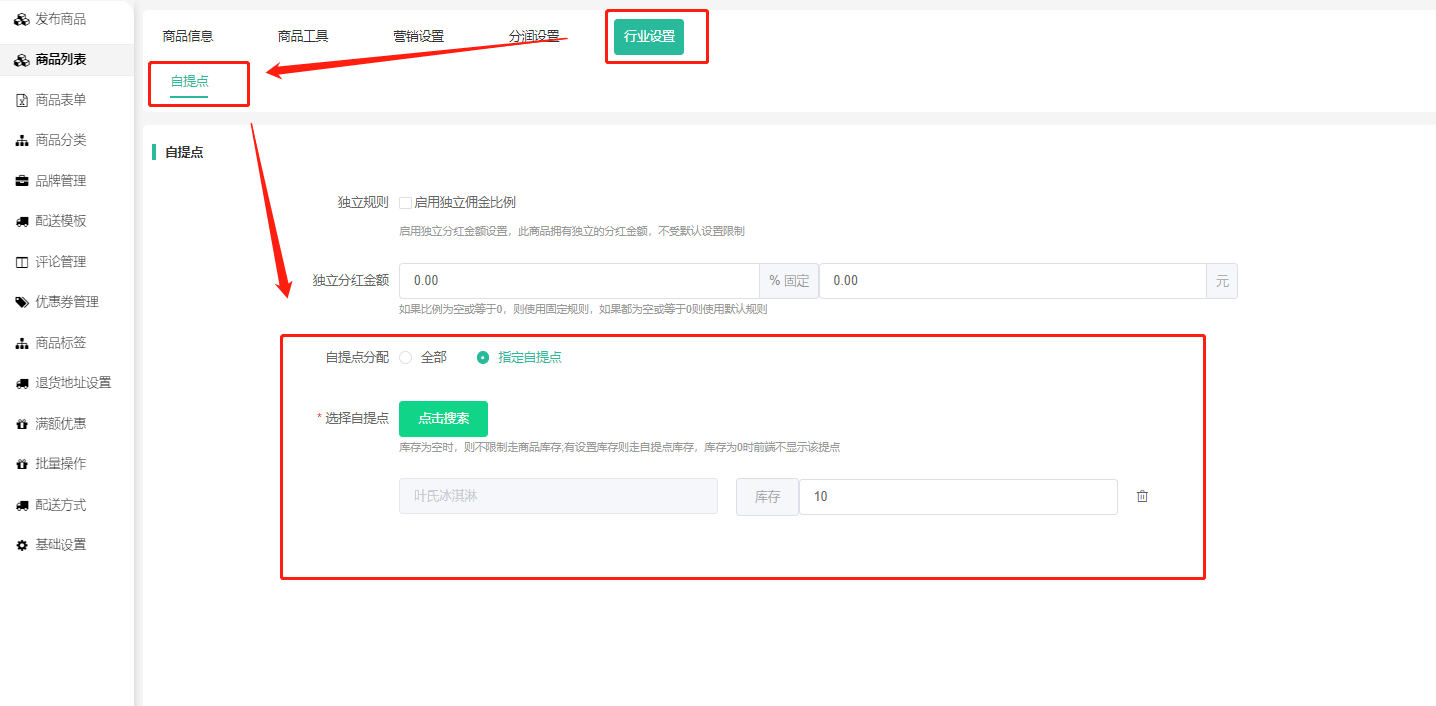Click the 库存 quantity field showing 10
This screenshot has width=1436, height=706.
point(958,497)
